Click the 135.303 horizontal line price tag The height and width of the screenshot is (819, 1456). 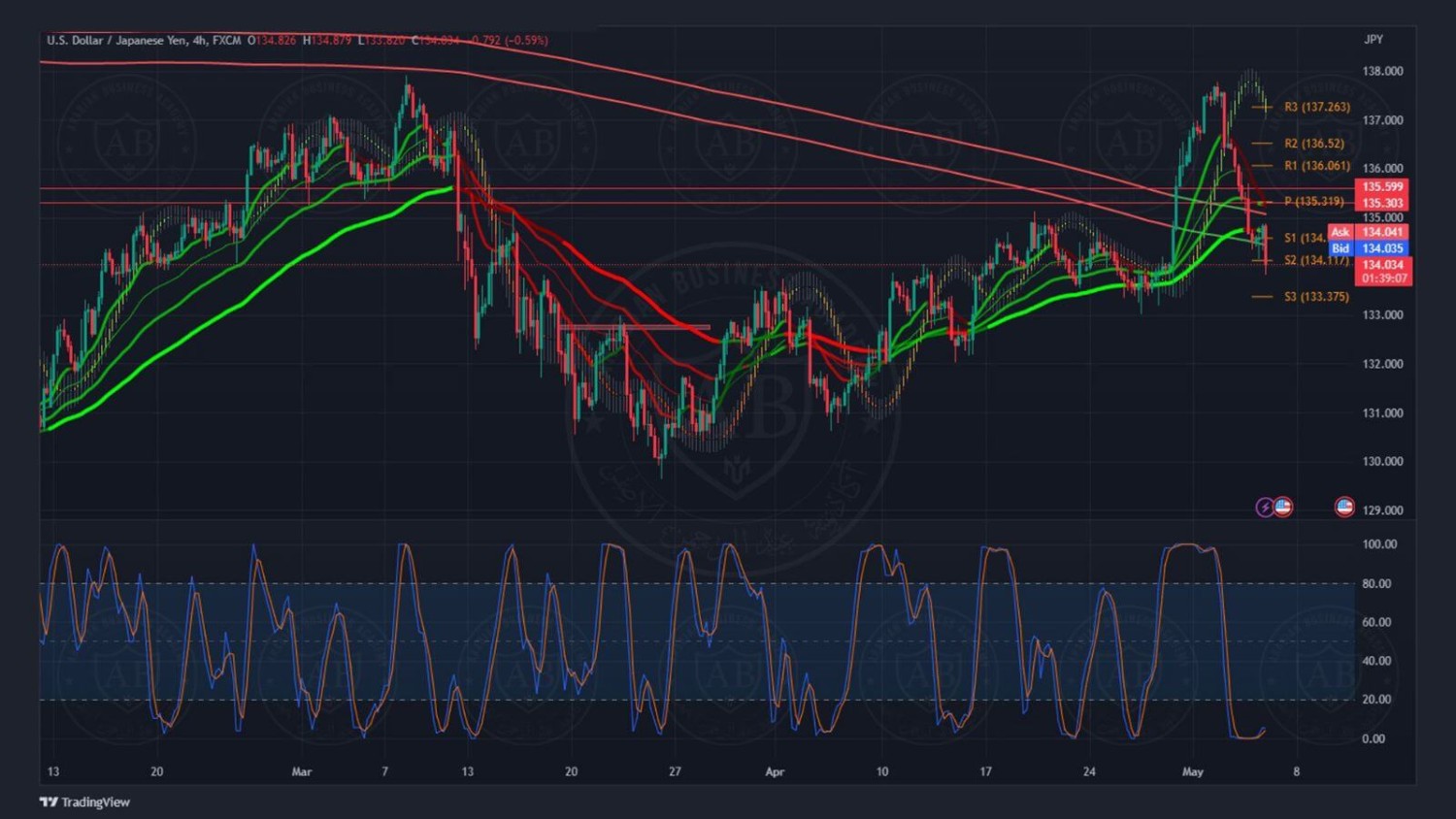point(1382,203)
